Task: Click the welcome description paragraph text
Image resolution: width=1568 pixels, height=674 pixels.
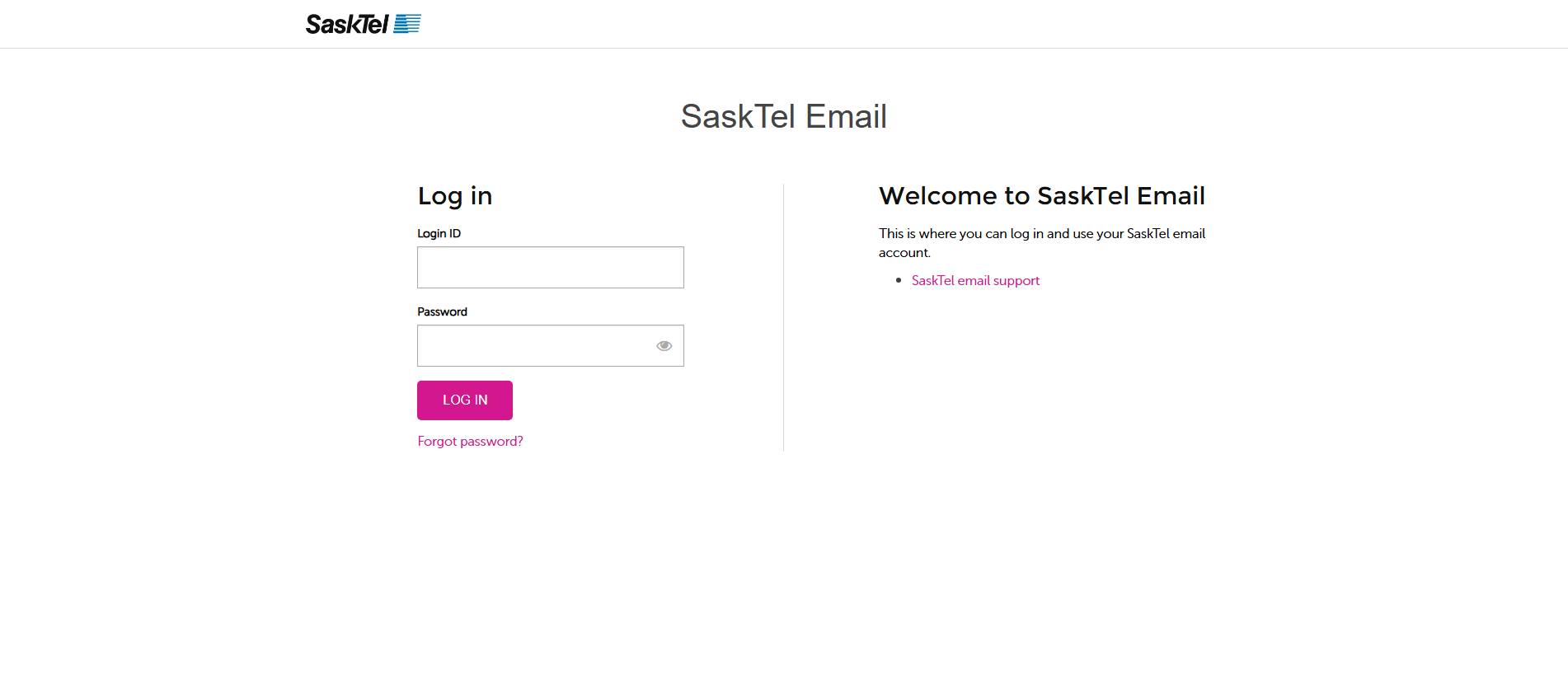Action: point(1042,243)
